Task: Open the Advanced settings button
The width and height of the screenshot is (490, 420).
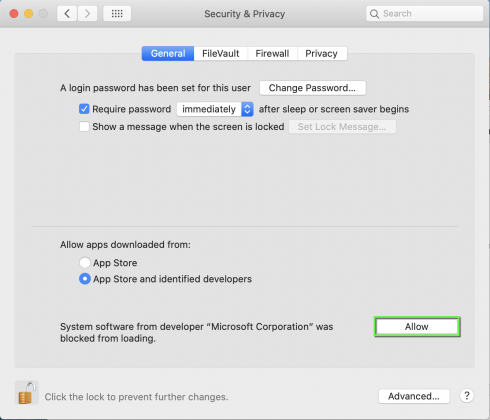Action: (414, 396)
